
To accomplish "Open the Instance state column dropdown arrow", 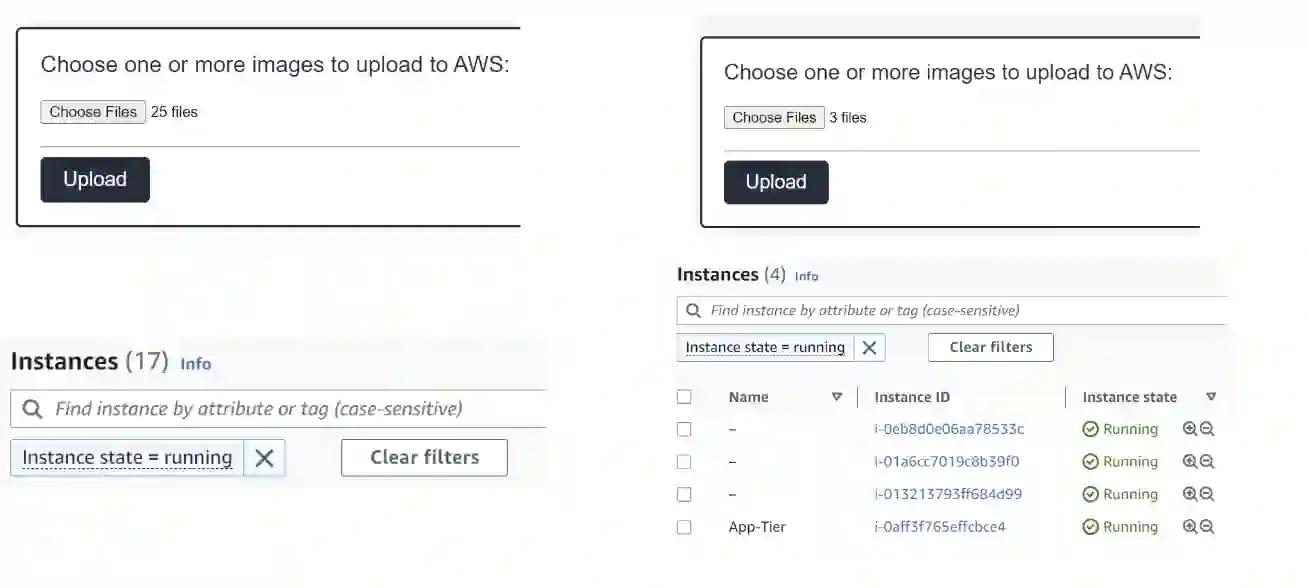I will (1211, 397).
